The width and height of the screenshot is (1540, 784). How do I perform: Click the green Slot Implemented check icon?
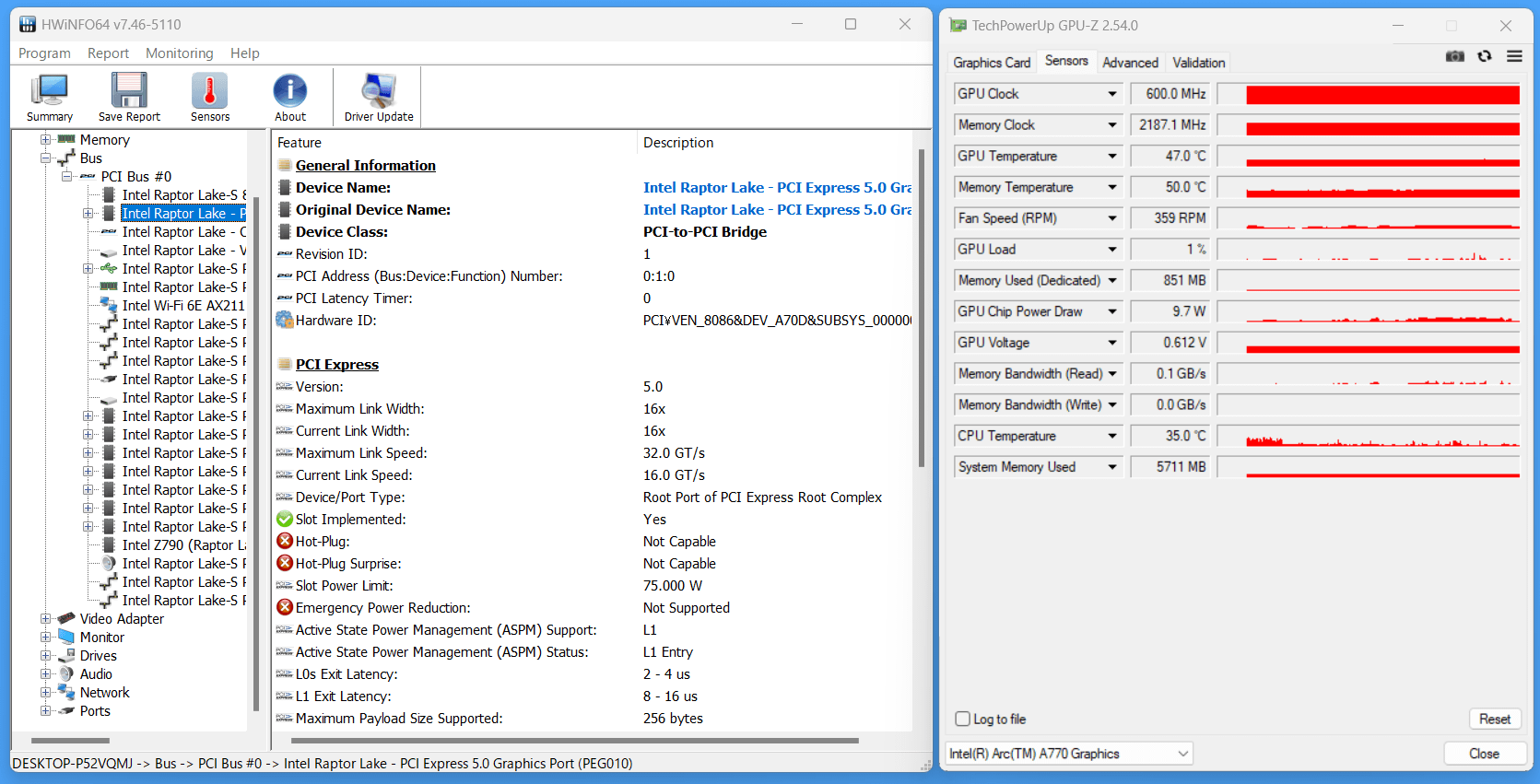click(x=285, y=519)
